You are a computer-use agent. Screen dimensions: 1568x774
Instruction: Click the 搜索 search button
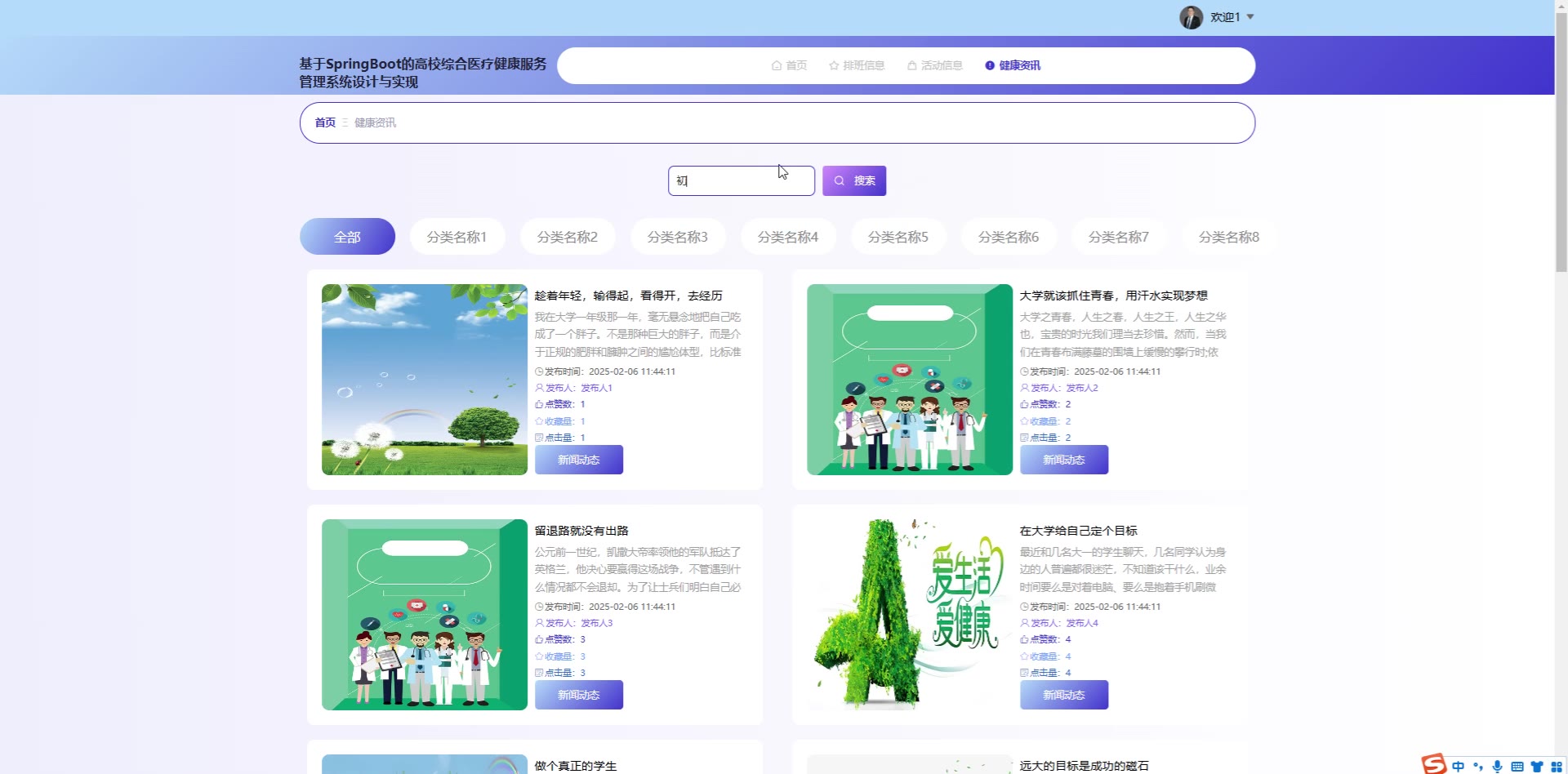[854, 180]
